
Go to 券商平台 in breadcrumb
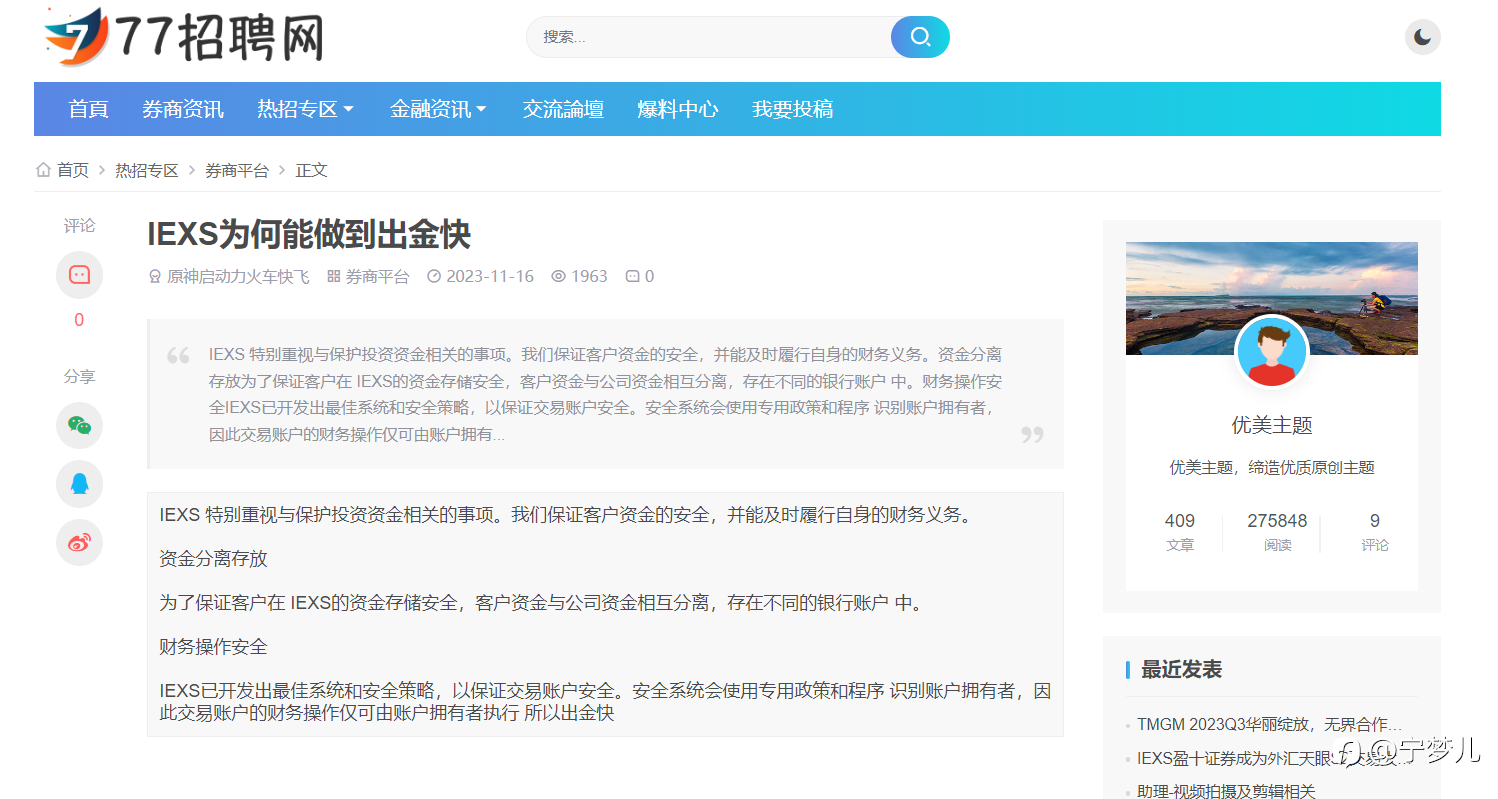237,170
